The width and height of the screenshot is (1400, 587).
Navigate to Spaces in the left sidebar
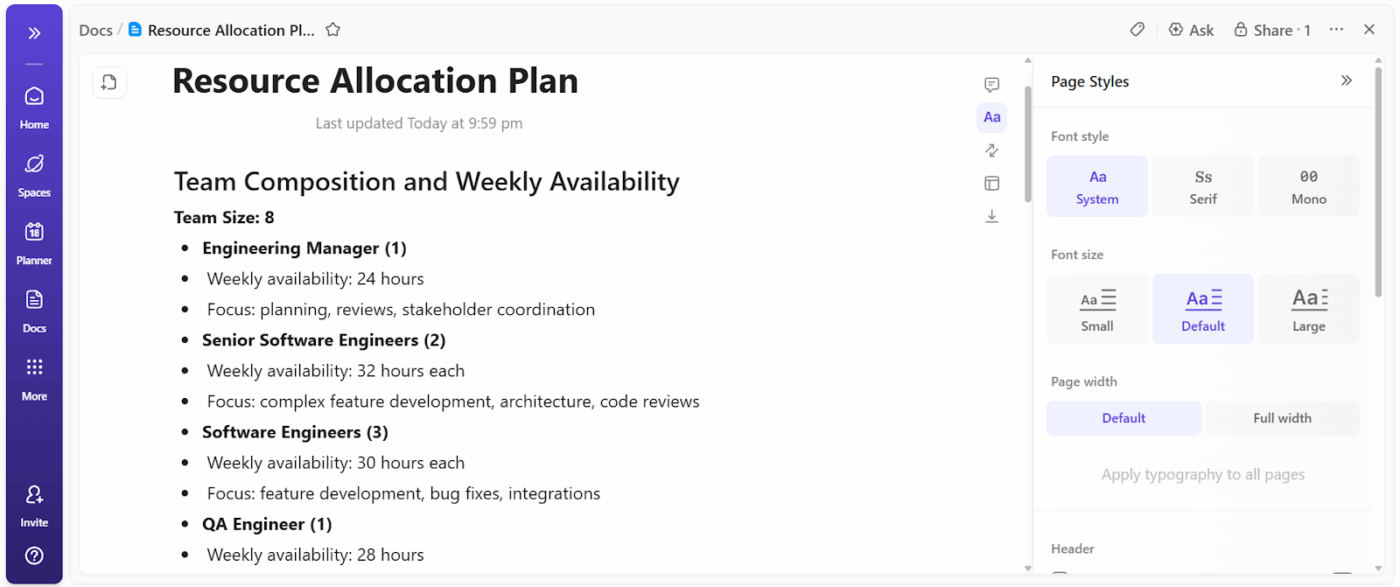point(34,170)
